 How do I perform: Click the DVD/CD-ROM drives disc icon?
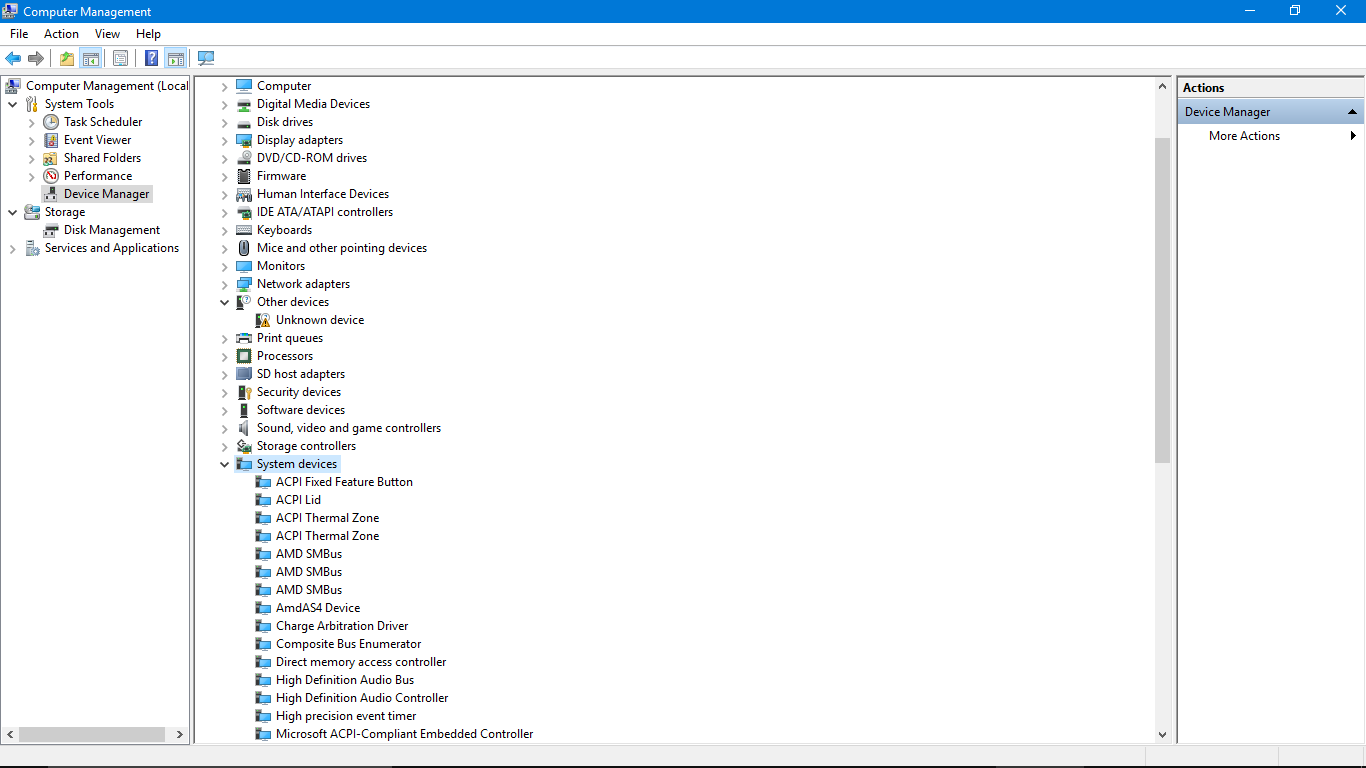(x=244, y=158)
